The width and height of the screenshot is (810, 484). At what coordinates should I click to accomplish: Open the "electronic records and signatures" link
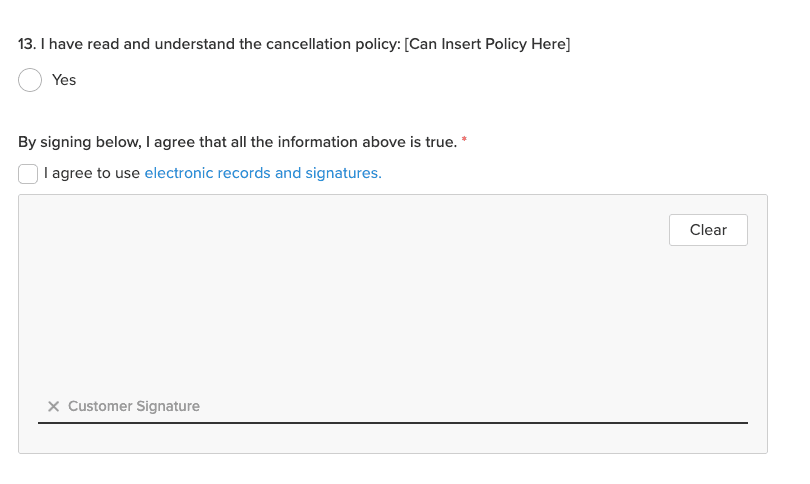[x=262, y=173]
